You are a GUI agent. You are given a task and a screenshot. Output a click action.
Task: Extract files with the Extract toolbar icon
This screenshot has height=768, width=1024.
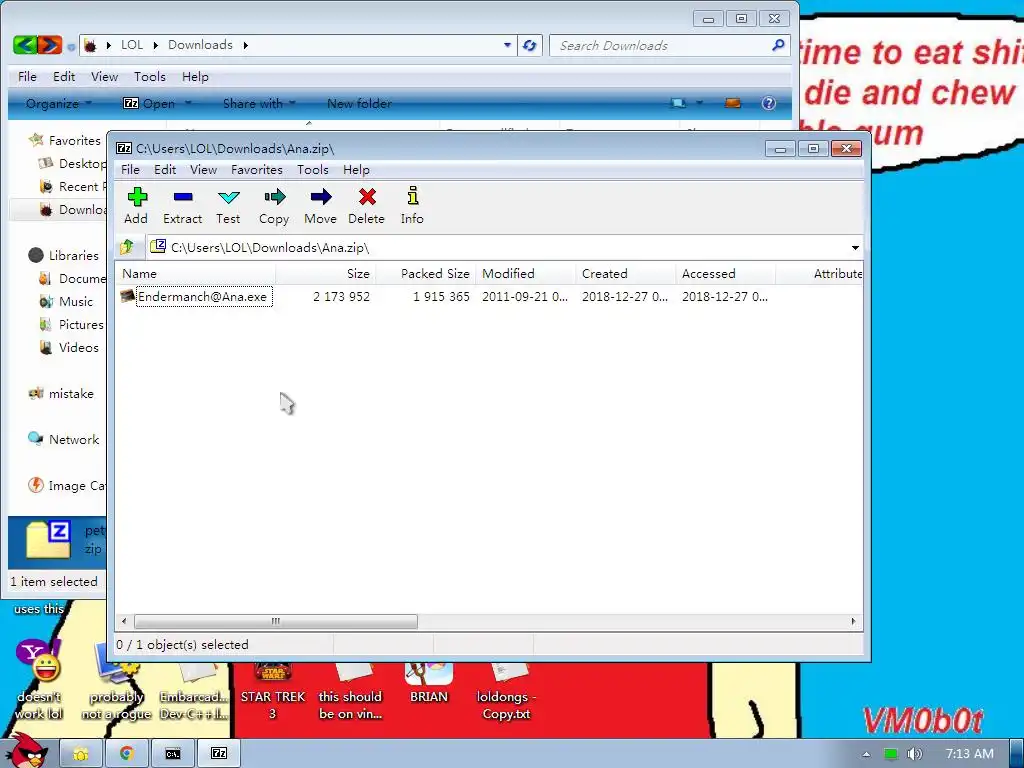point(182,206)
